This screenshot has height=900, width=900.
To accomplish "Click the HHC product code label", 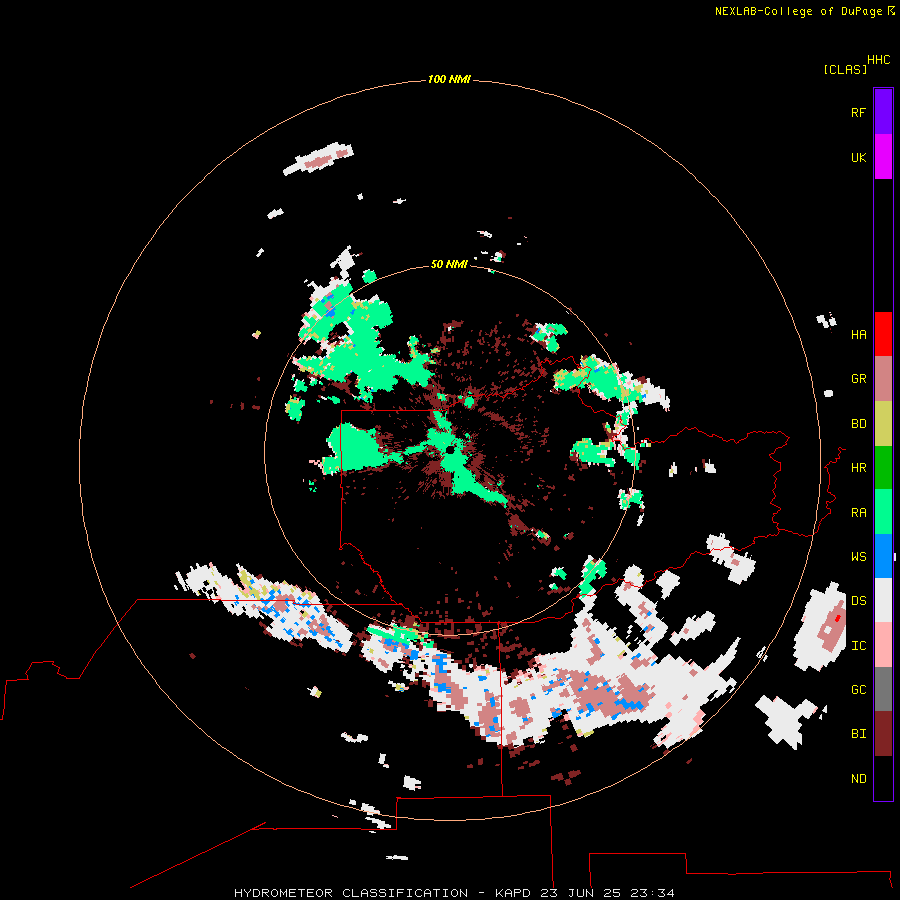I will (x=879, y=60).
